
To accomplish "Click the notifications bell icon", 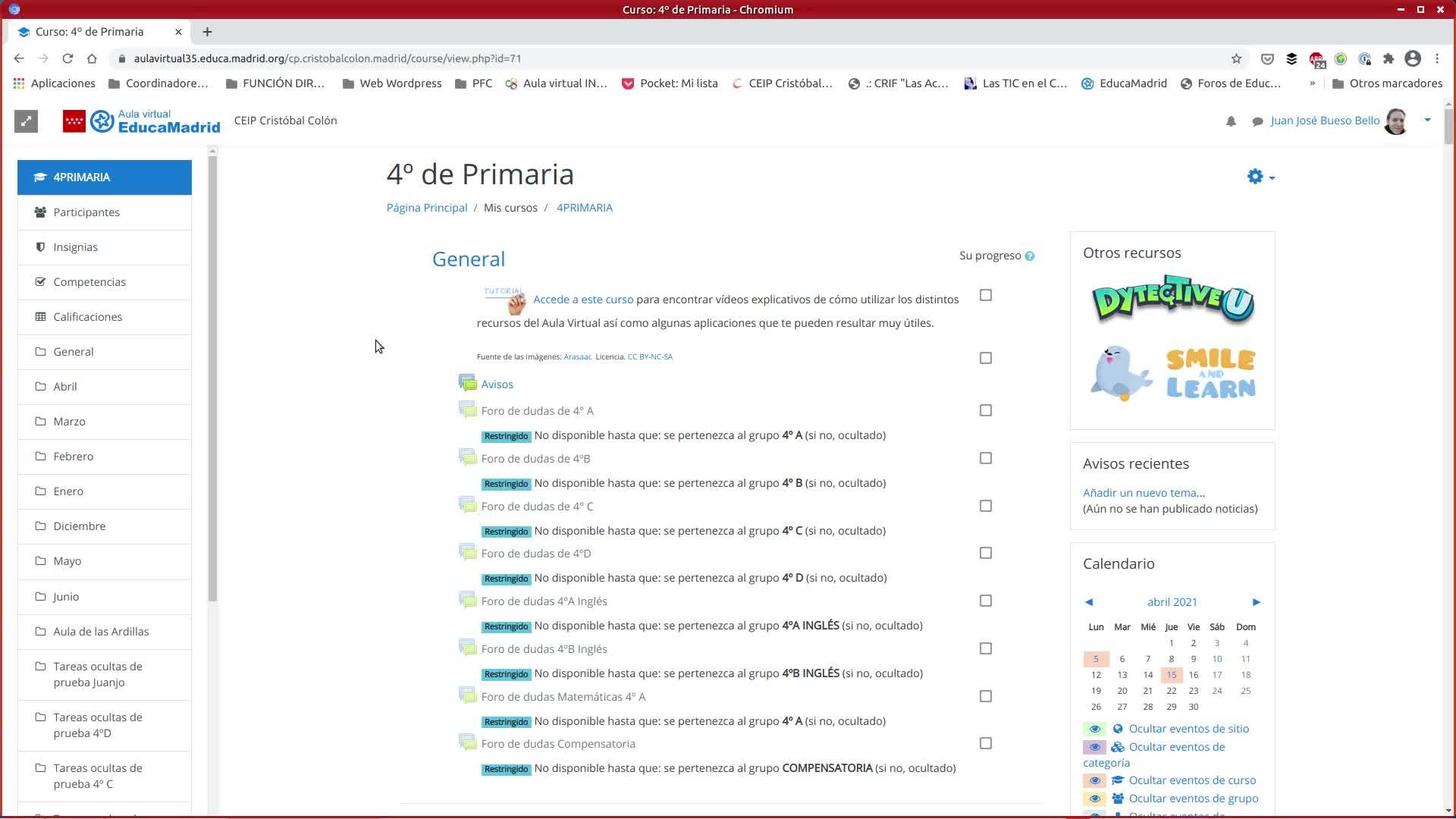I will (1231, 121).
